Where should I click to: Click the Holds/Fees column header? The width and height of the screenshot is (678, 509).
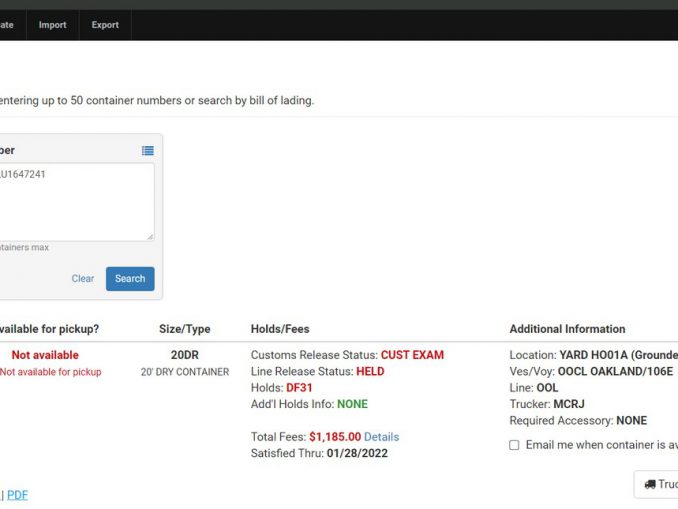[x=280, y=329]
